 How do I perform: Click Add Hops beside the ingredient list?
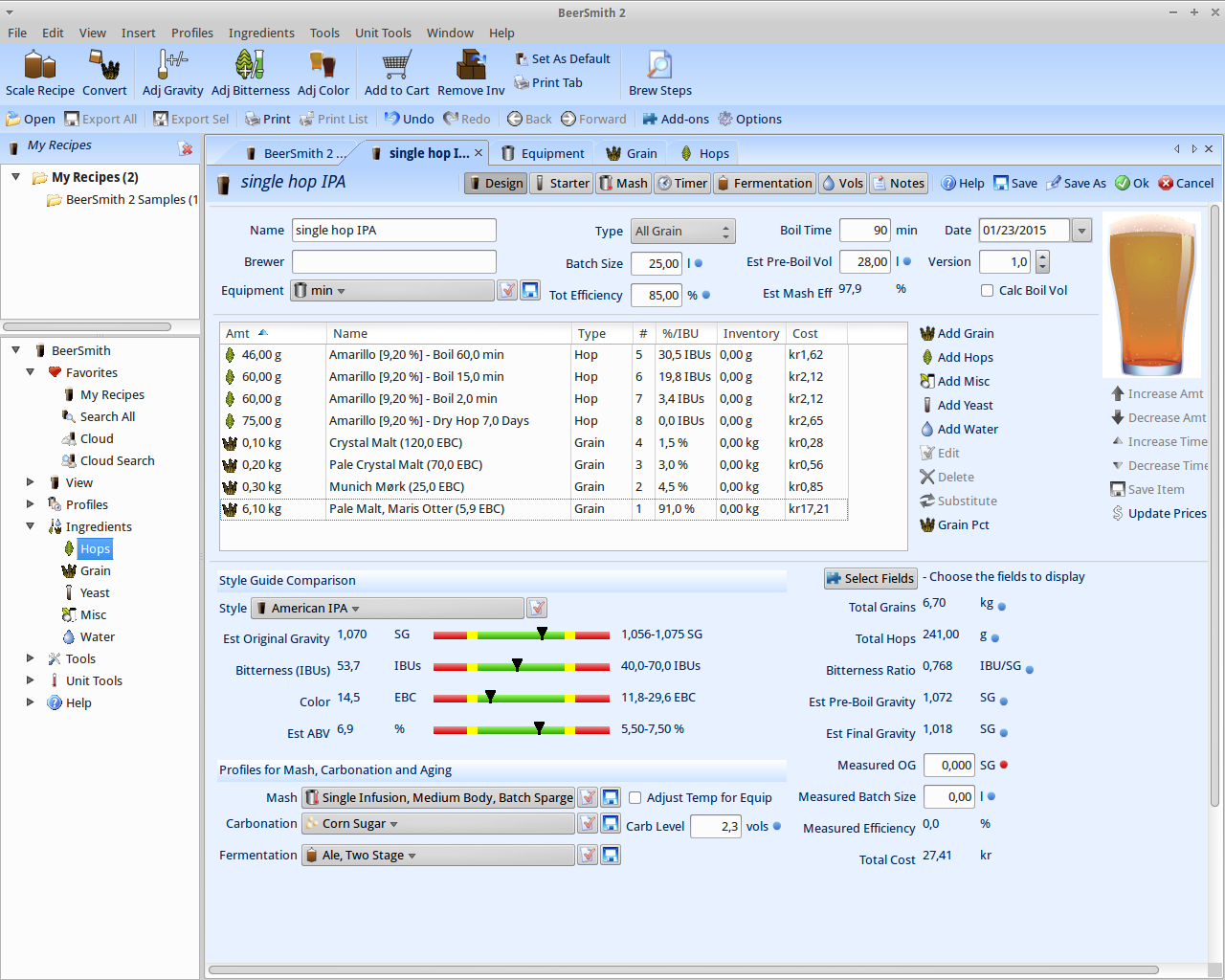(x=957, y=357)
